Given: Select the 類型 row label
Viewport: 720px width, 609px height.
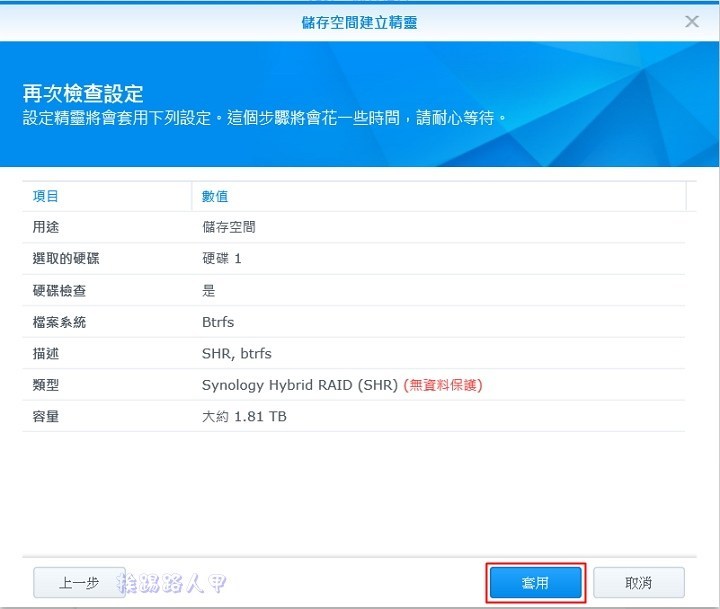Looking at the screenshot, I should 46,384.
